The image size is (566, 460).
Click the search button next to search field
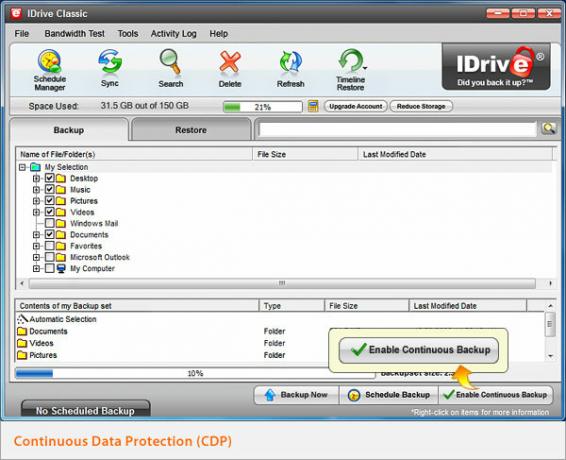pyautogui.click(x=549, y=129)
